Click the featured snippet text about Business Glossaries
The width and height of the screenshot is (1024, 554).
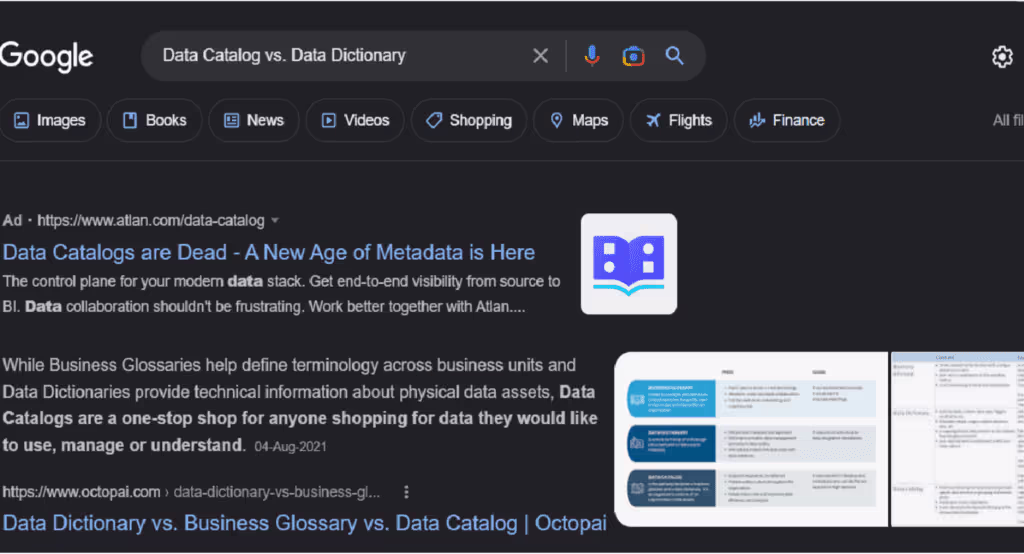[x=300, y=405]
